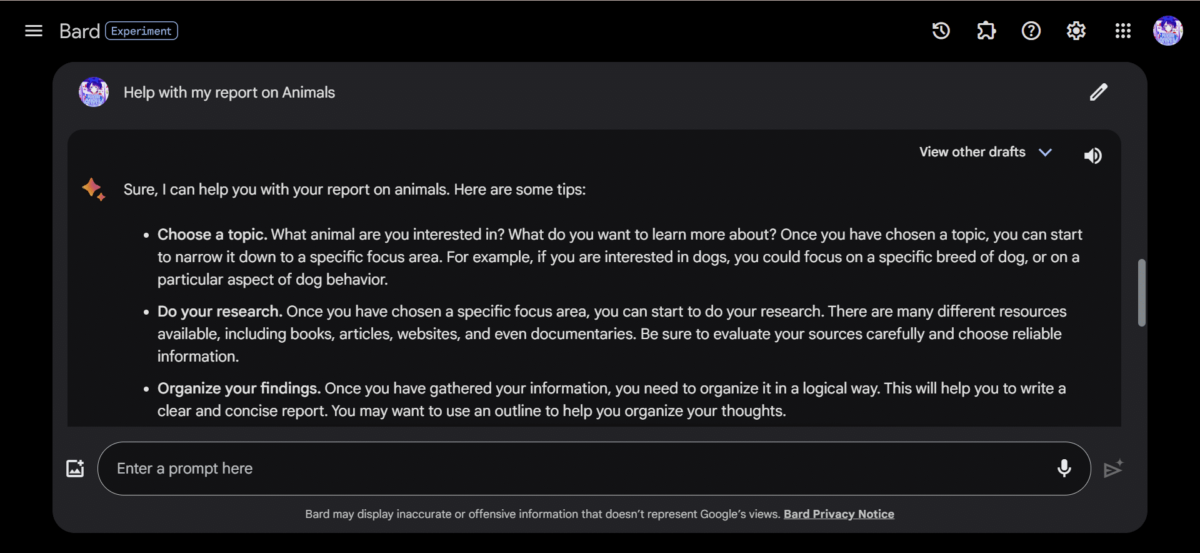Viewport: 1200px width, 553px height.
Task: Open the help question mark icon
Action: click(1031, 31)
